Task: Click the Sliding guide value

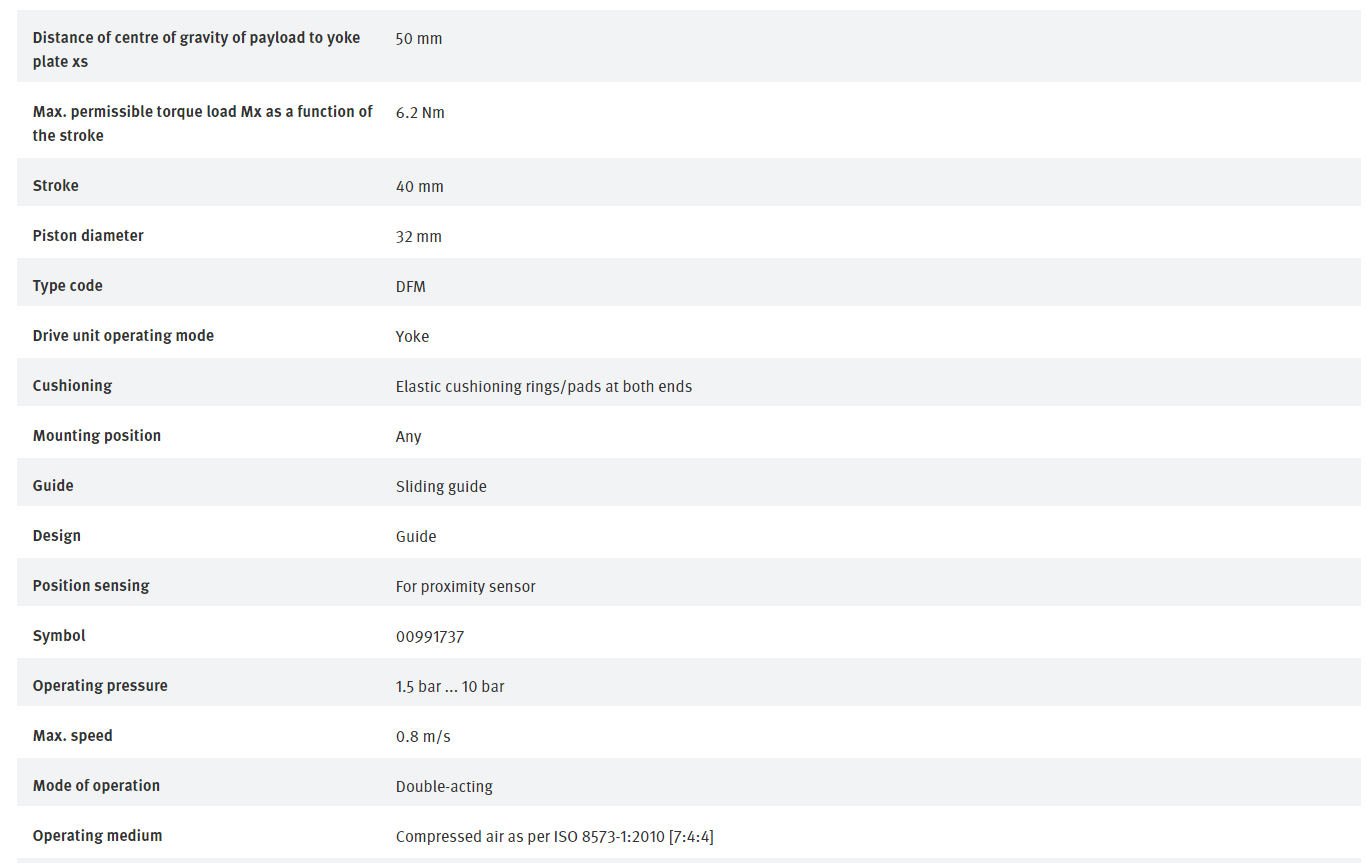Action: coord(441,487)
